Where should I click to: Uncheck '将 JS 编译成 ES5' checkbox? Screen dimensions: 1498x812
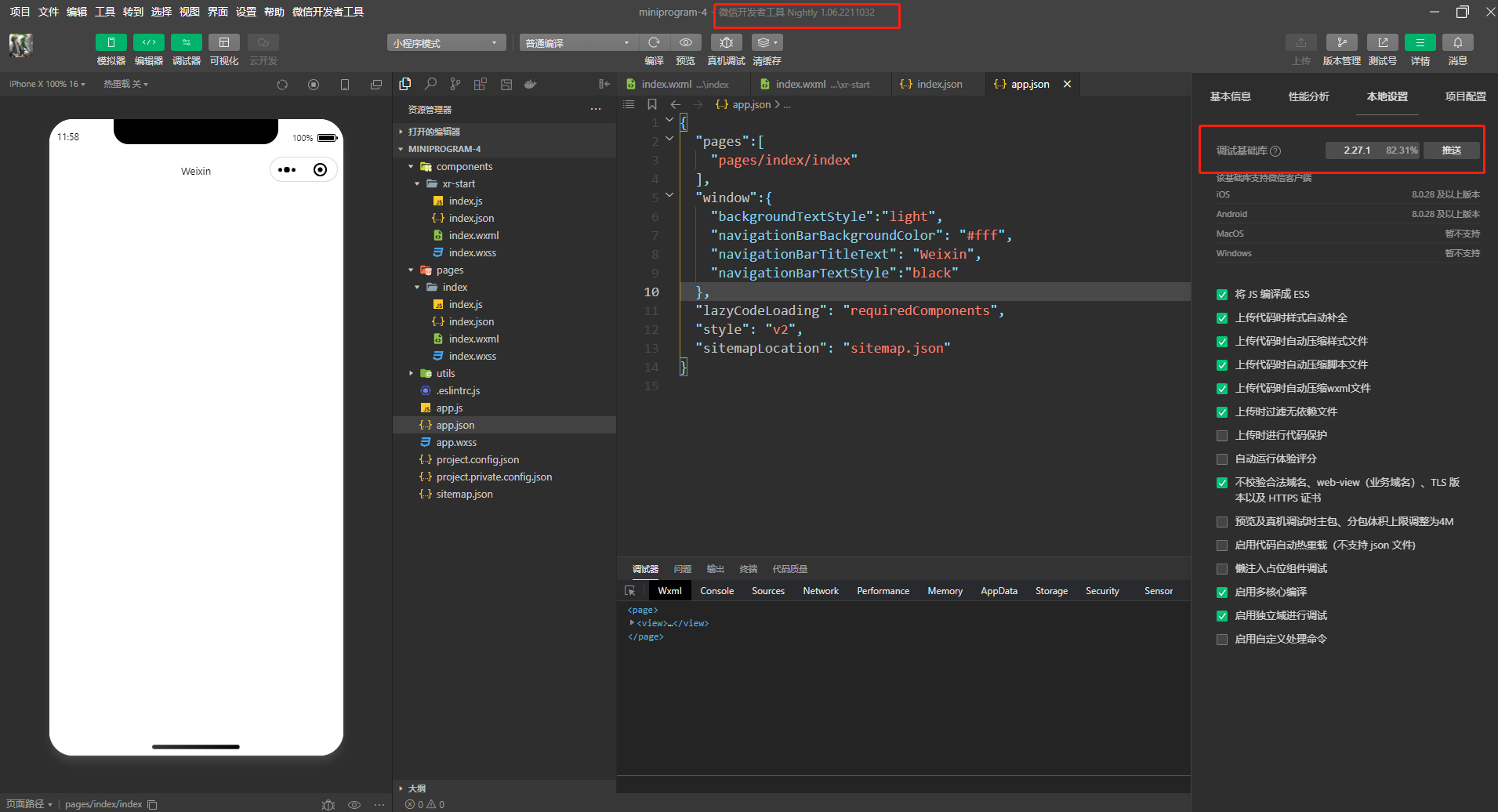(1222, 295)
